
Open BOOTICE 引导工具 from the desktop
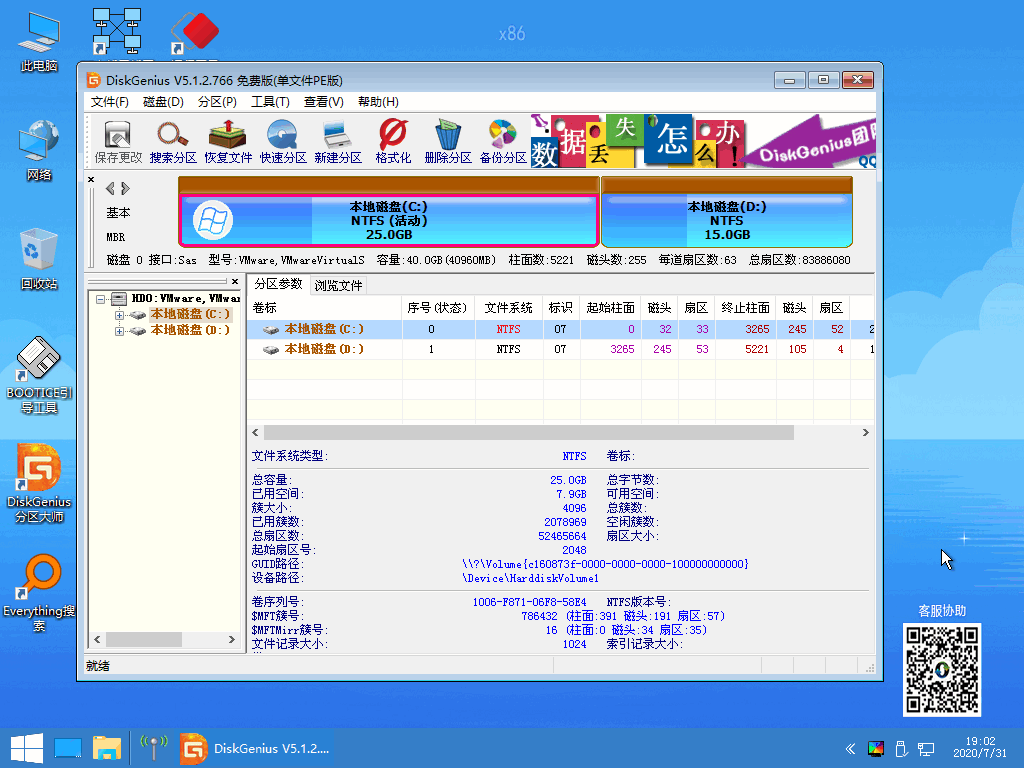pos(38,370)
